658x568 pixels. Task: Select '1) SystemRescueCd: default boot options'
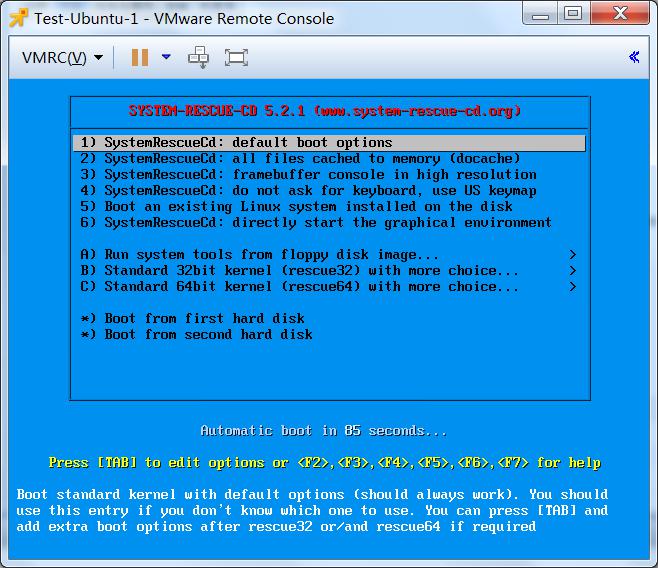(329, 143)
